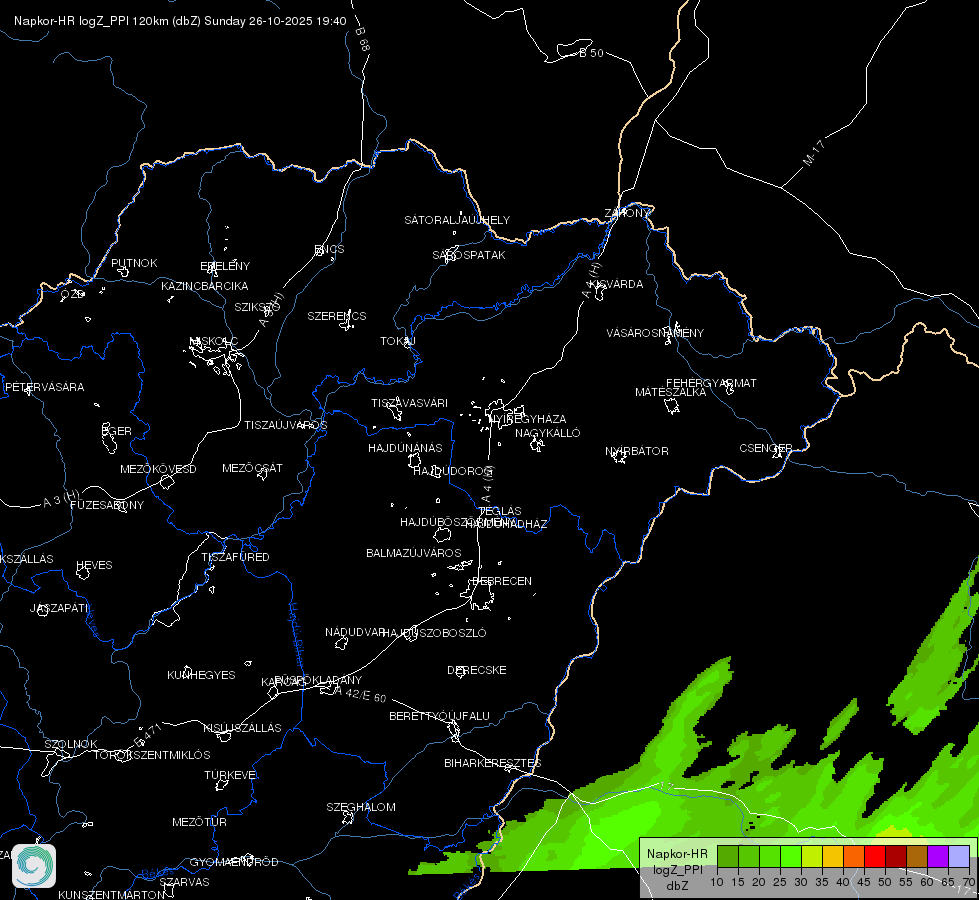979x900 pixels.
Task: Select the SZOLNOK city label
Action: [71, 744]
